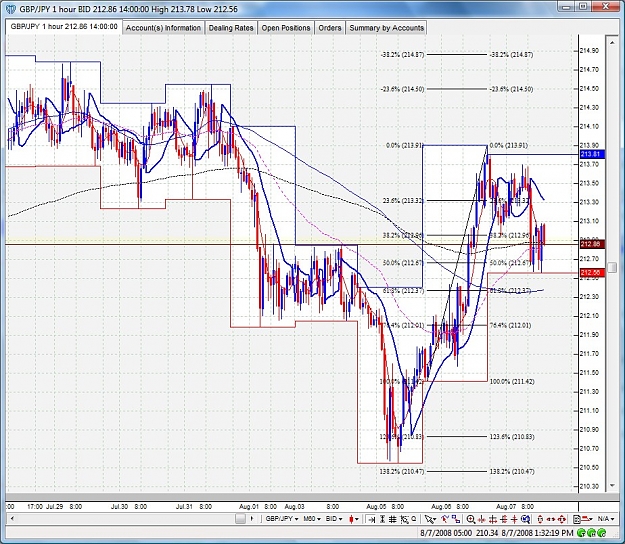The height and width of the screenshot is (544, 625).
Task: Open the Dealing Rates tab
Action: (x=231, y=28)
